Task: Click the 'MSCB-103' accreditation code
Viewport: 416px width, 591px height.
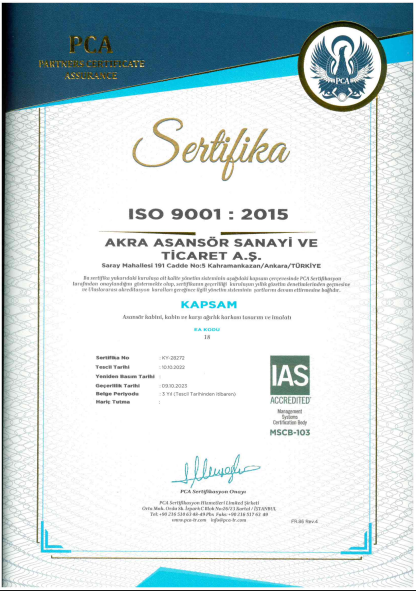Action: (x=290, y=432)
